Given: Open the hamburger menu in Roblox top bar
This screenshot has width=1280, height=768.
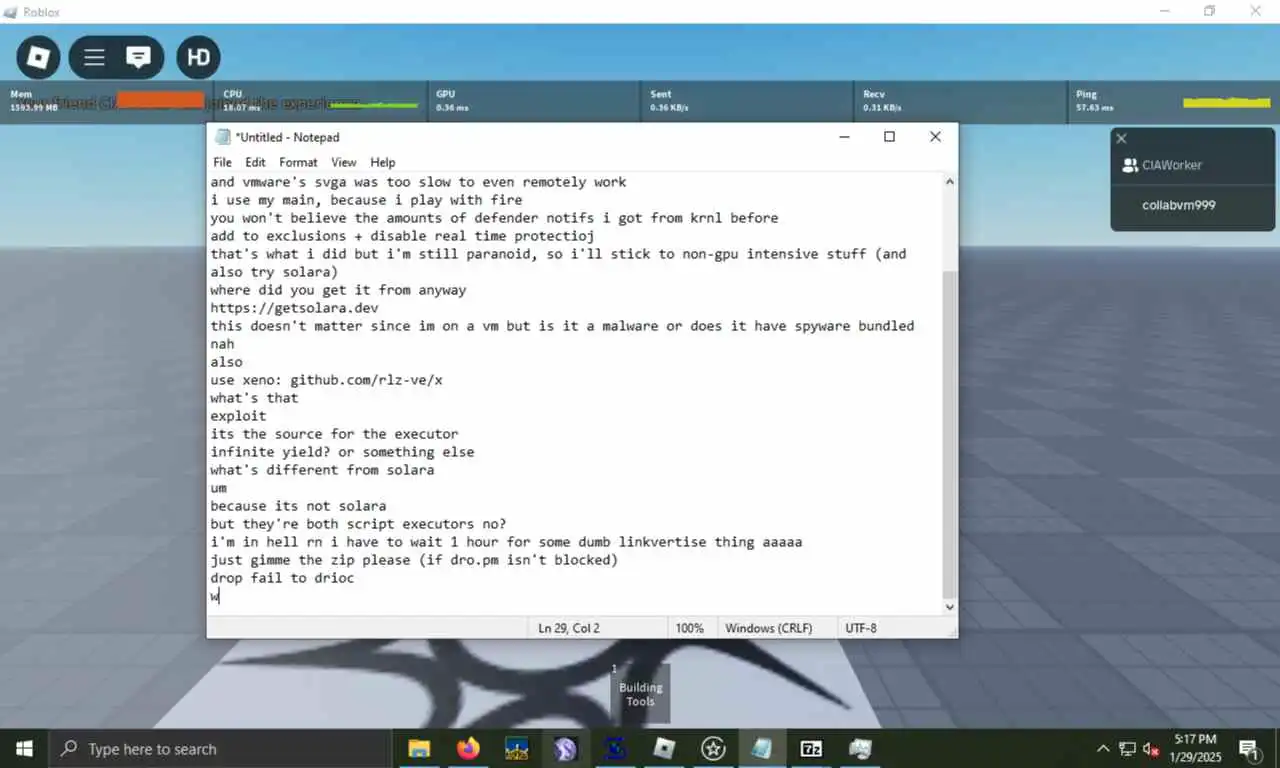Looking at the screenshot, I should [94, 57].
